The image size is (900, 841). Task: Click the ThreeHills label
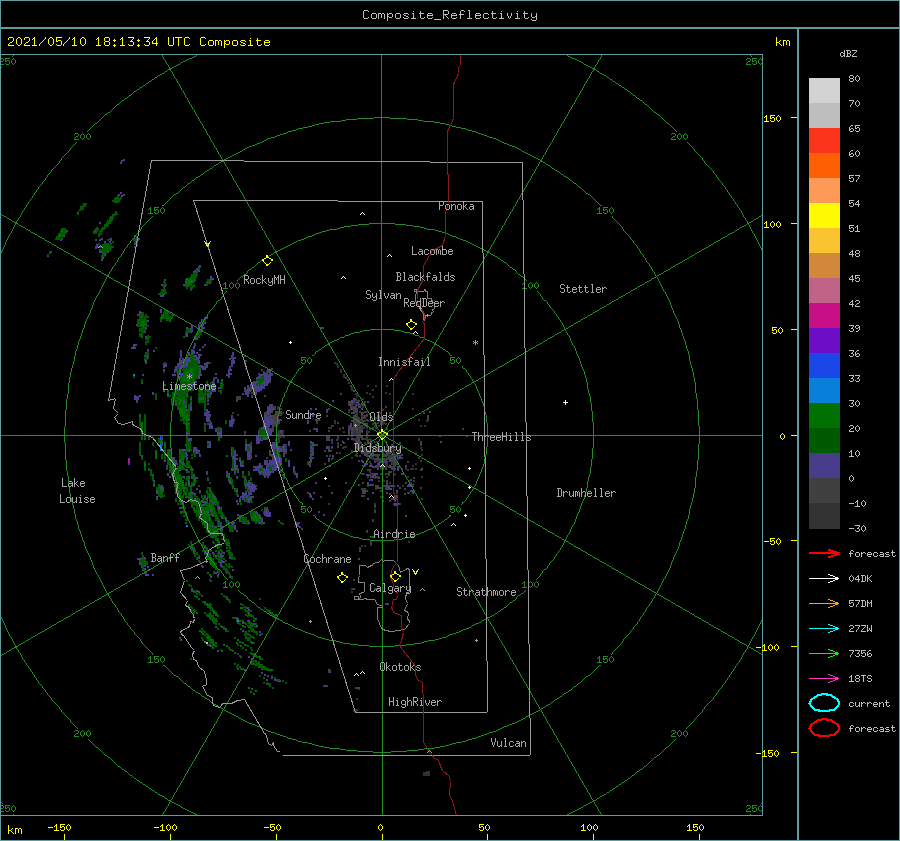pyautogui.click(x=502, y=437)
